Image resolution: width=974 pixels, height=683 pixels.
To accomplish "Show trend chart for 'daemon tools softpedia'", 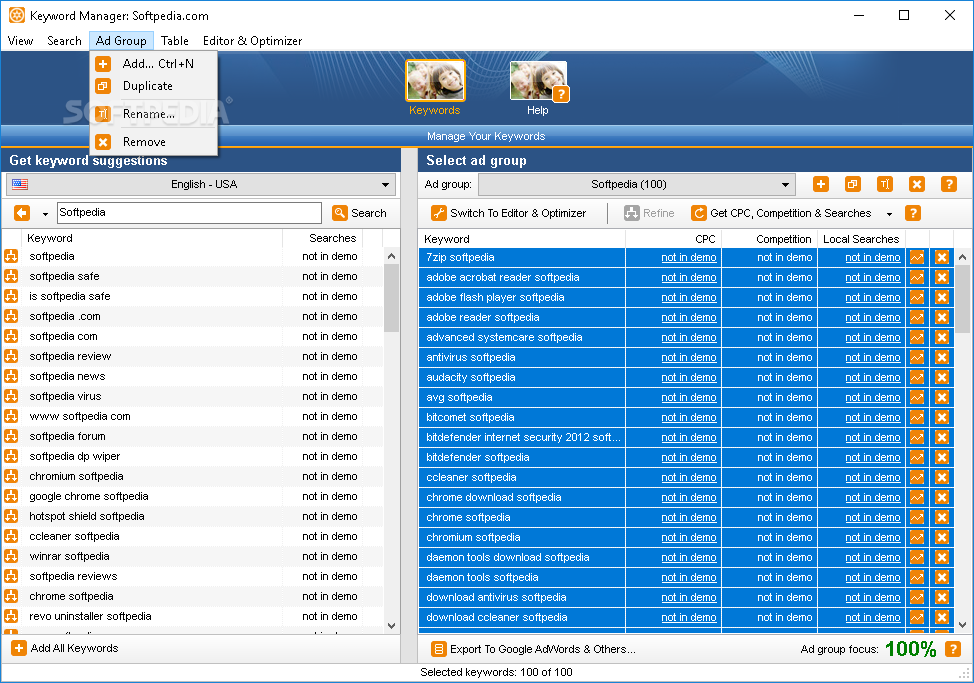I will (x=917, y=577).
